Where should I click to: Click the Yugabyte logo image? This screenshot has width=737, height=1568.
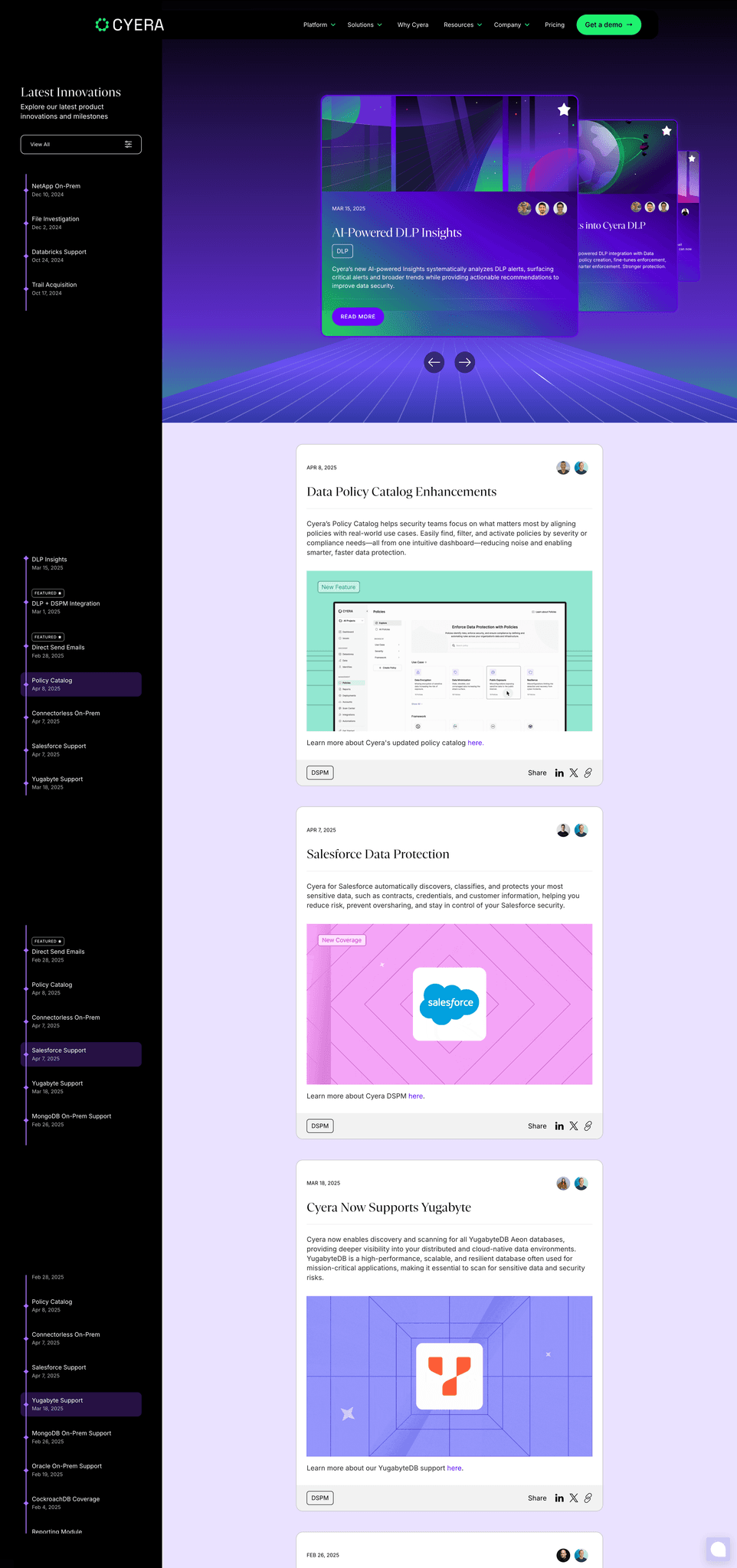450,1376
